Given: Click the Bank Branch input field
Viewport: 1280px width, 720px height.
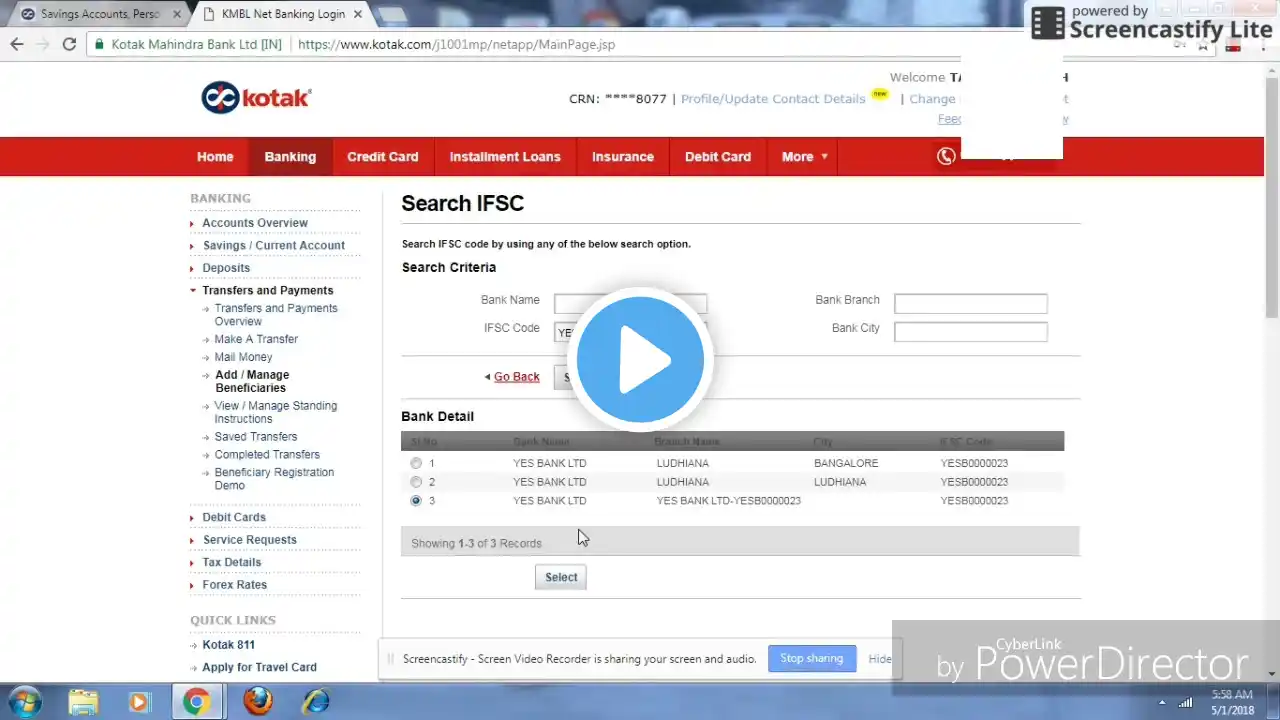Looking at the screenshot, I should coord(971,303).
